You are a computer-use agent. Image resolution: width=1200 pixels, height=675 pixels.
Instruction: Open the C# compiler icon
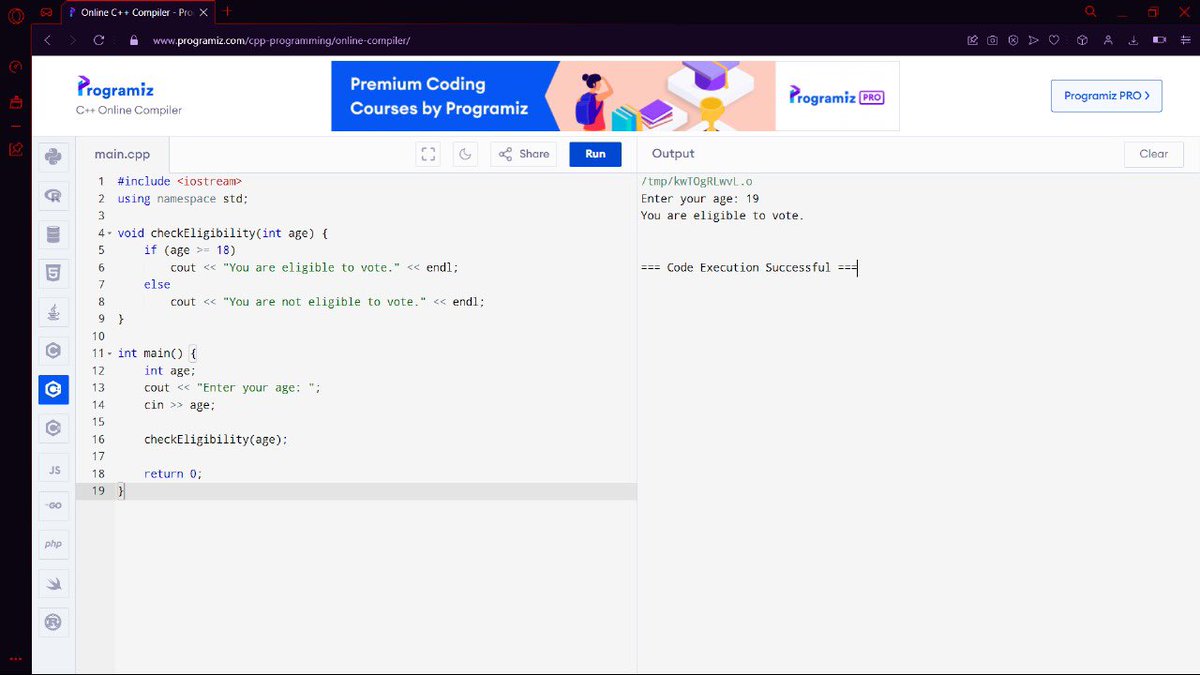[x=53, y=428]
